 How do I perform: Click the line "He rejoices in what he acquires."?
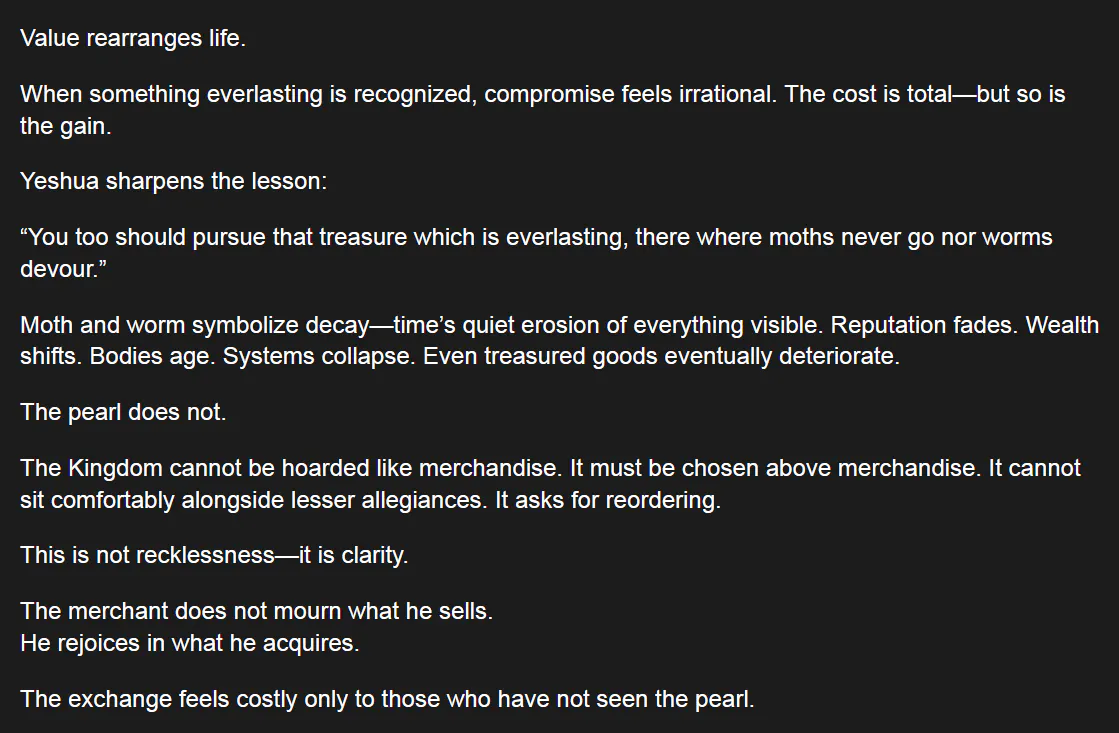[x=190, y=642]
